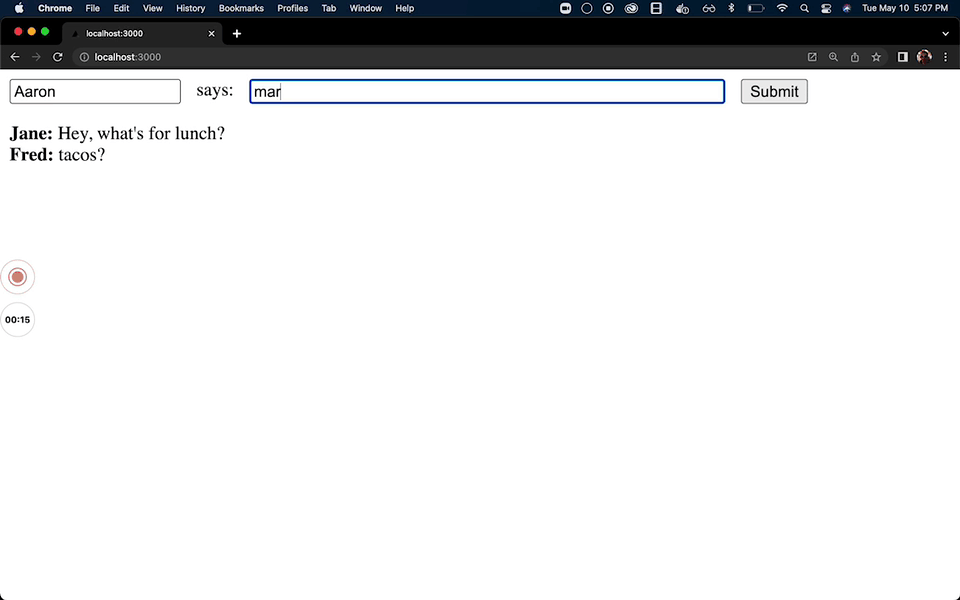
Task: Close the localhost:3000 tab
Action: point(211,33)
